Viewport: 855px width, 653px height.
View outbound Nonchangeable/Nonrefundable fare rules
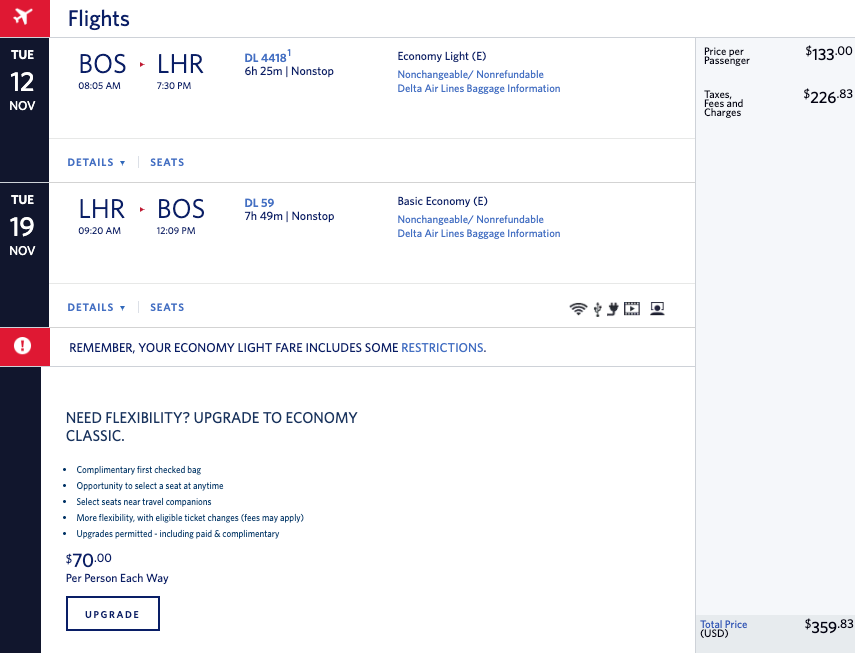point(470,75)
